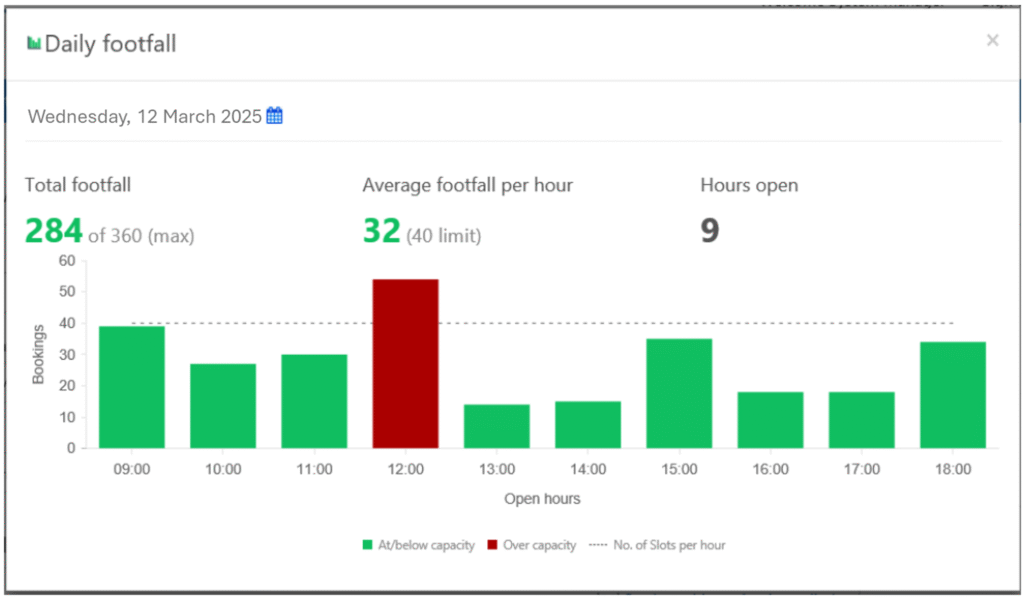The width and height of the screenshot is (1024, 599).
Task: Click the Total footfall value 284
Action: [x=54, y=231]
